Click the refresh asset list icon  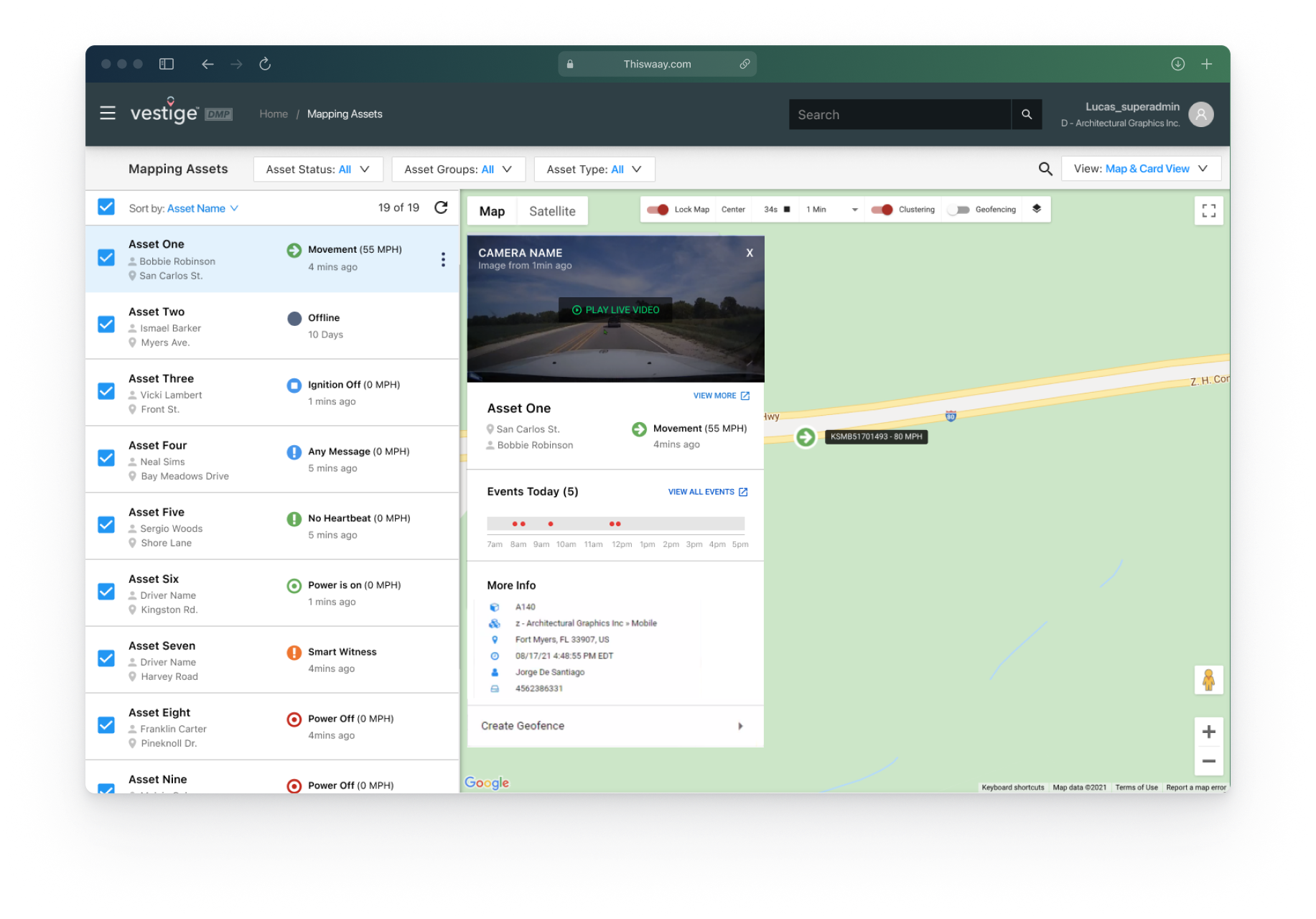coord(441,207)
